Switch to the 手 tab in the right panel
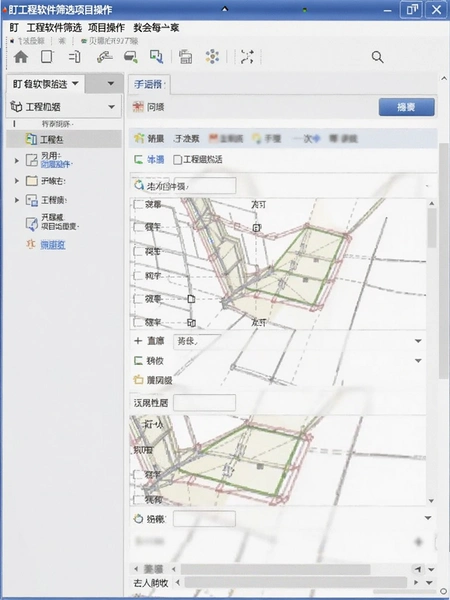 tap(149, 84)
